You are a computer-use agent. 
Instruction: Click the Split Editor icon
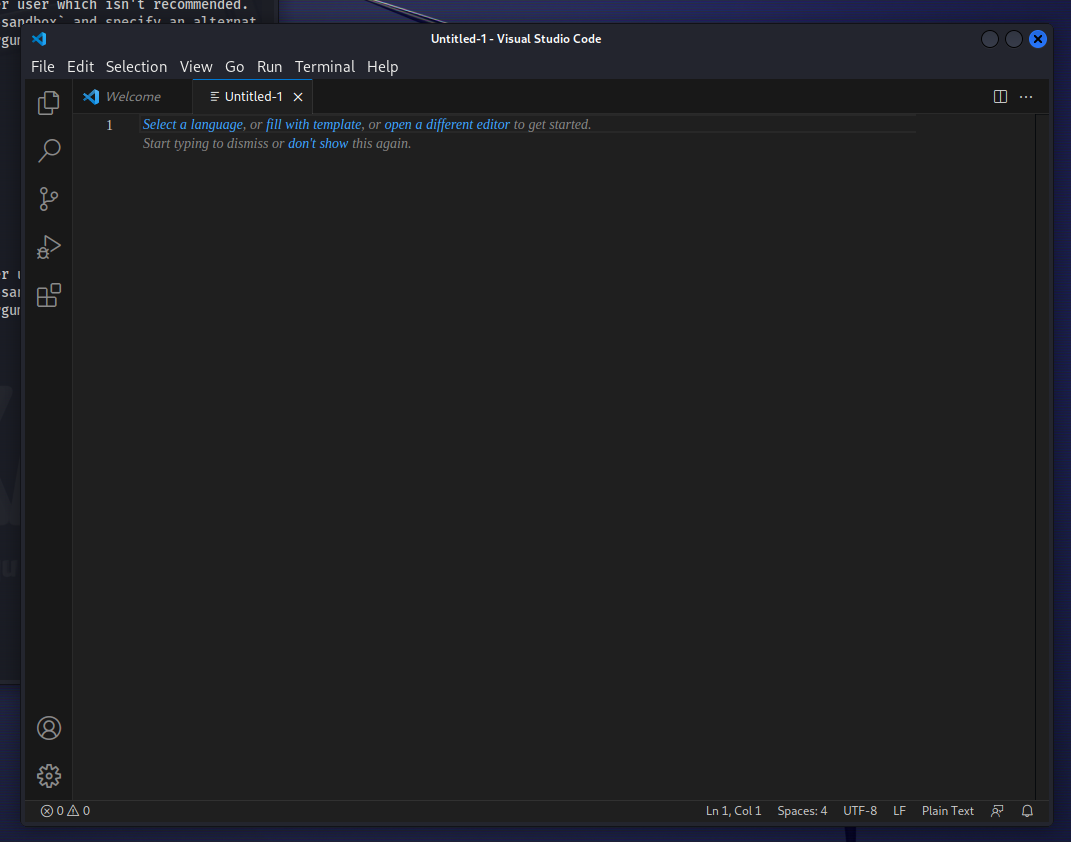click(x=1000, y=96)
